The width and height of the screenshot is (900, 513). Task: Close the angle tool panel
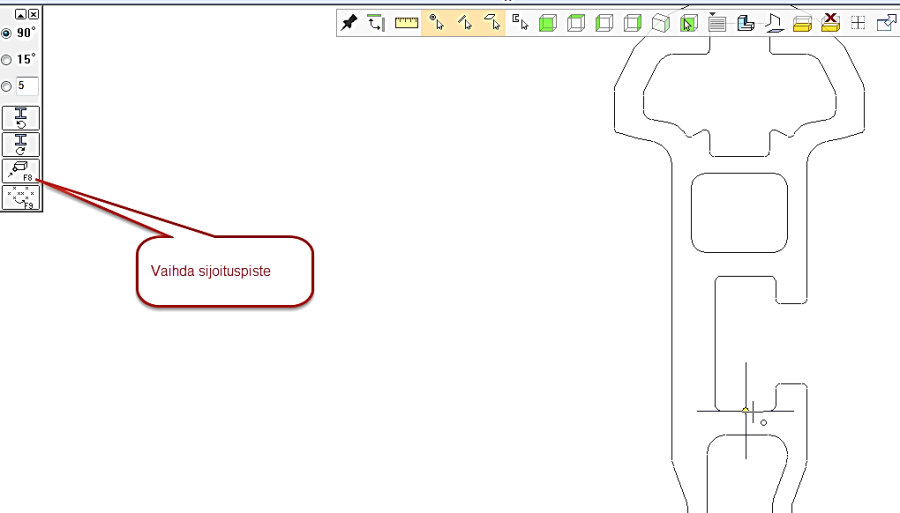pyautogui.click(x=34, y=14)
